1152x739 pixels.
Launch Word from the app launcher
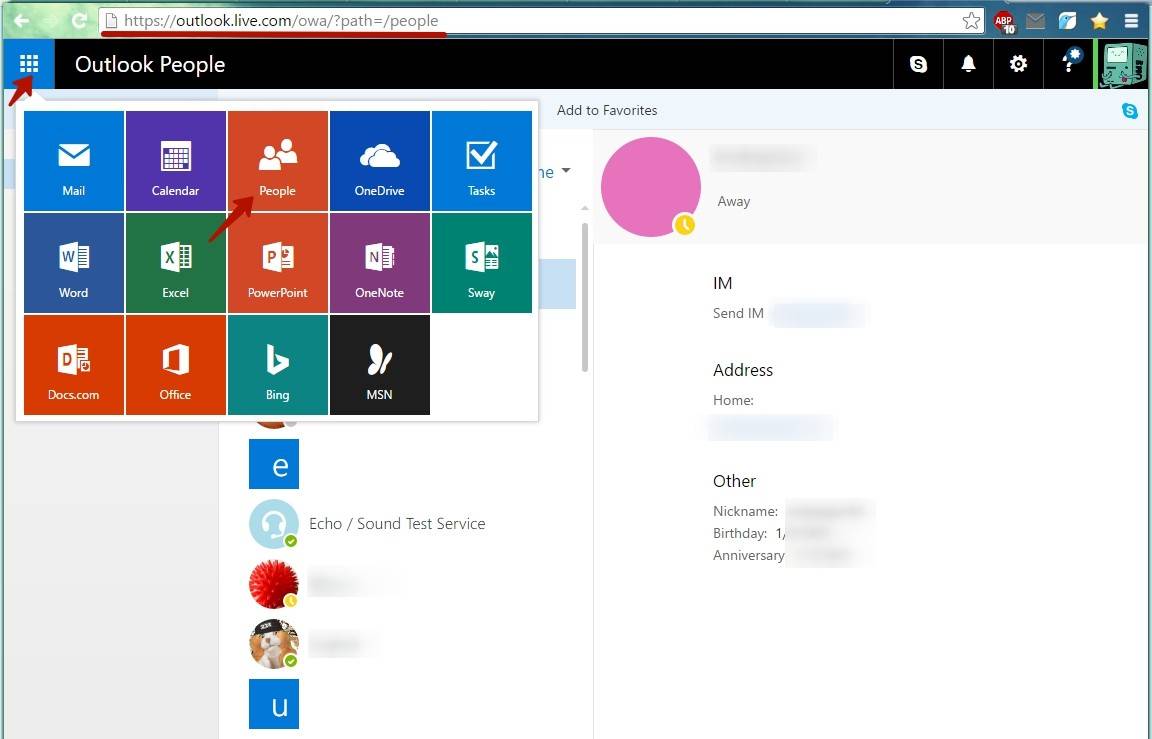click(74, 263)
